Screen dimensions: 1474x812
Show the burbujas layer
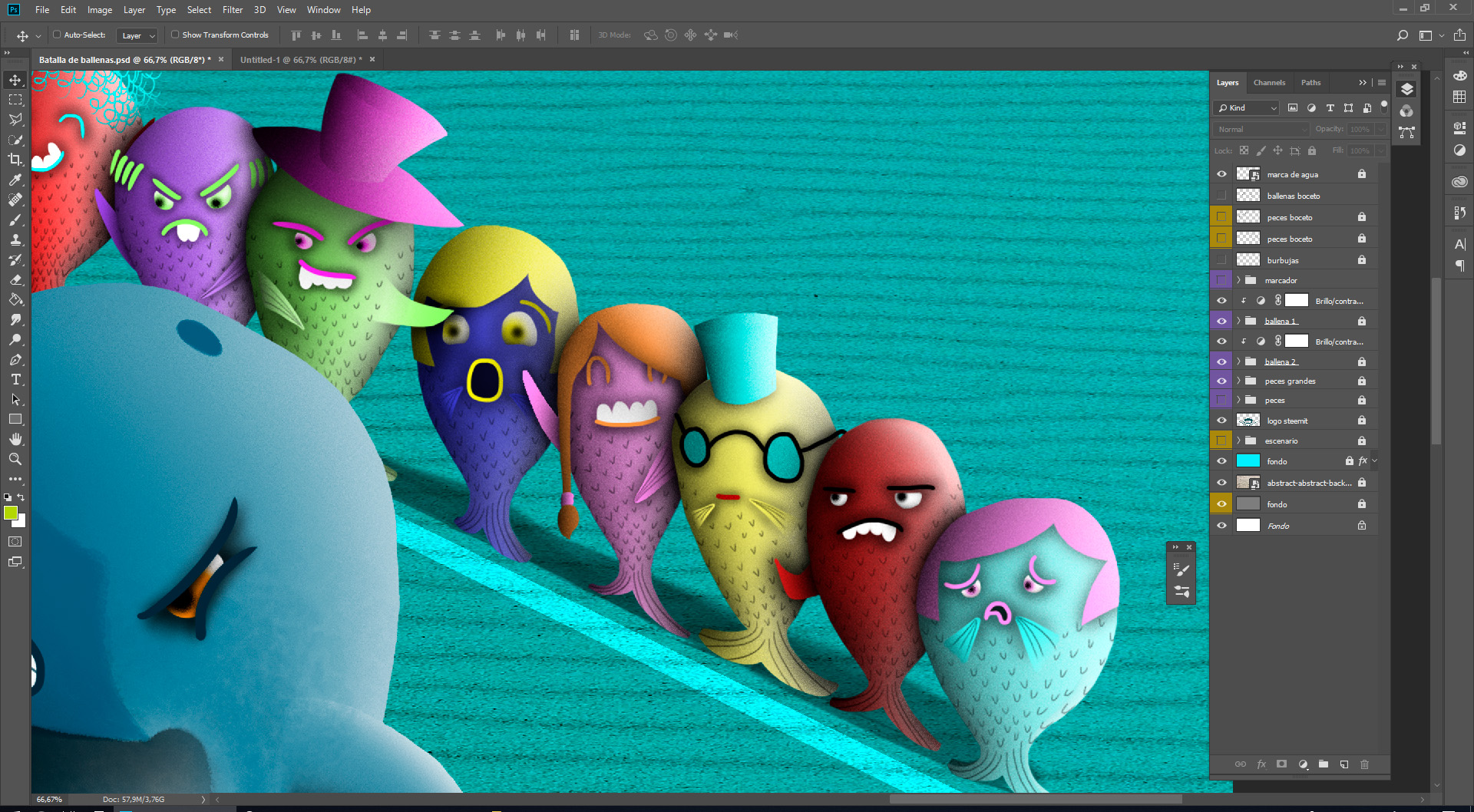pyautogui.click(x=1221, y=260)
